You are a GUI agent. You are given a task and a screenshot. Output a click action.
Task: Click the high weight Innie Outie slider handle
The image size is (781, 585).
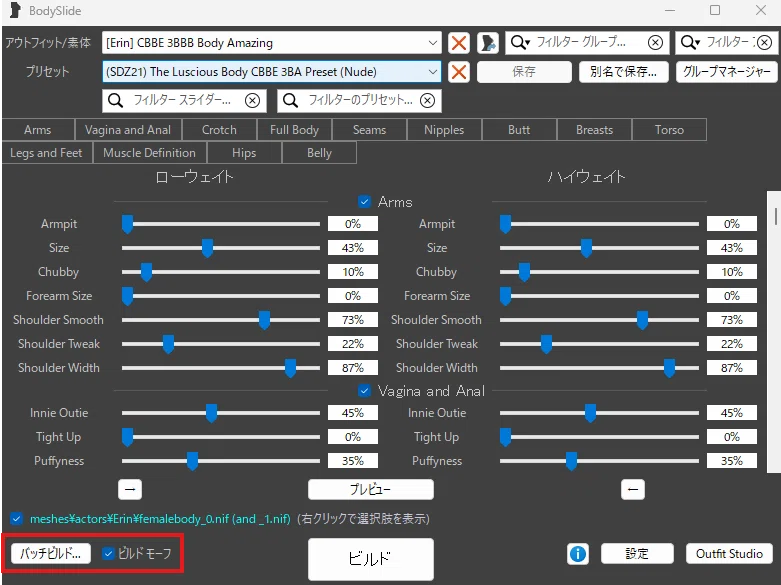click(x=590, y=413)
